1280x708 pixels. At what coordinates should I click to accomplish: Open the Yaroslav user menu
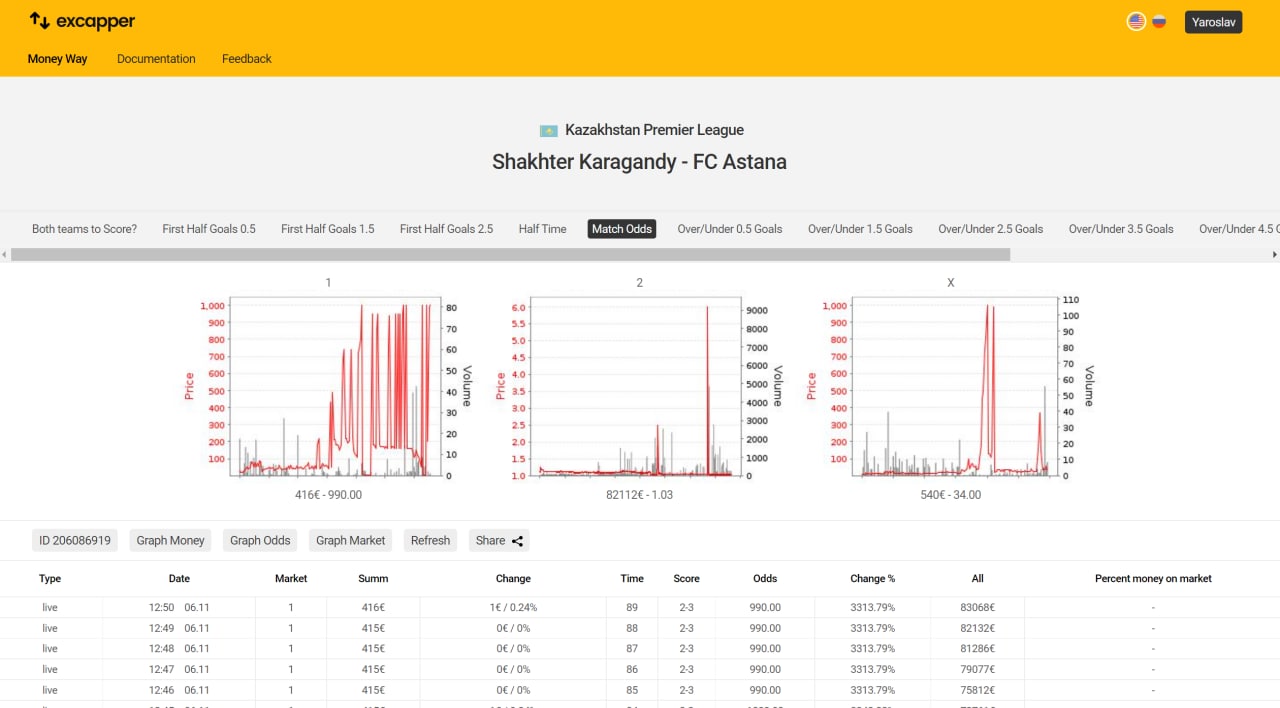click(1213, 22)
